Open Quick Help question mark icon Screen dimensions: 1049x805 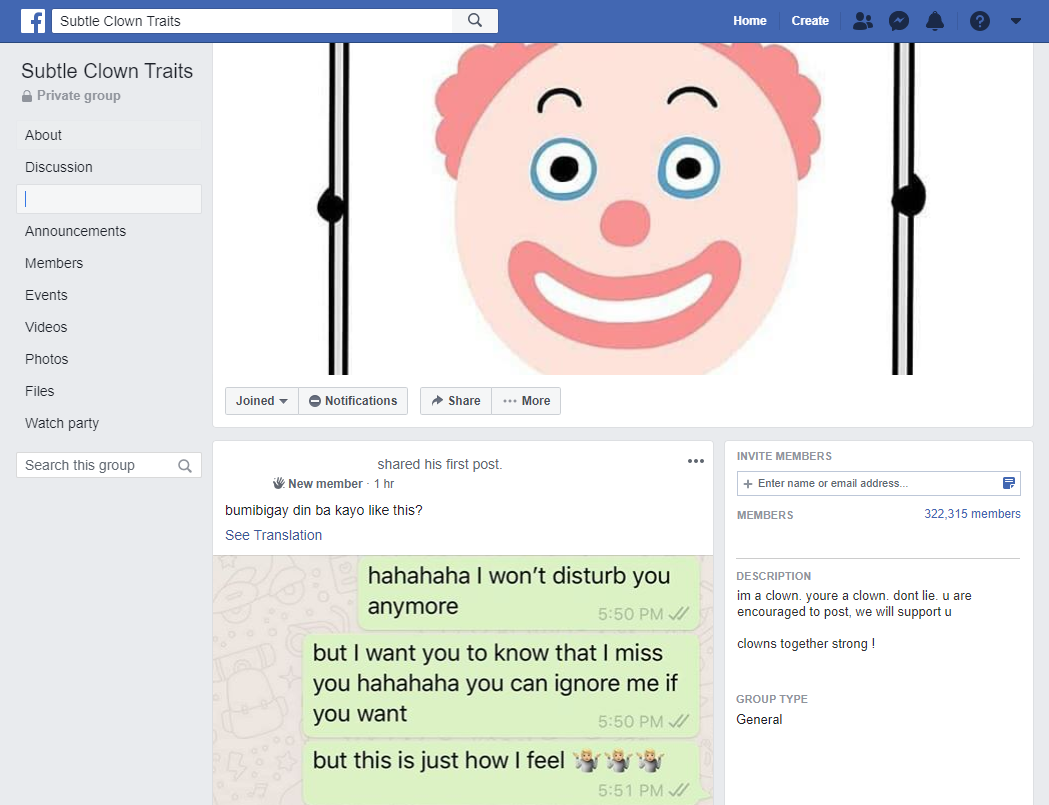pyautogui.click(x=979, y=21)
